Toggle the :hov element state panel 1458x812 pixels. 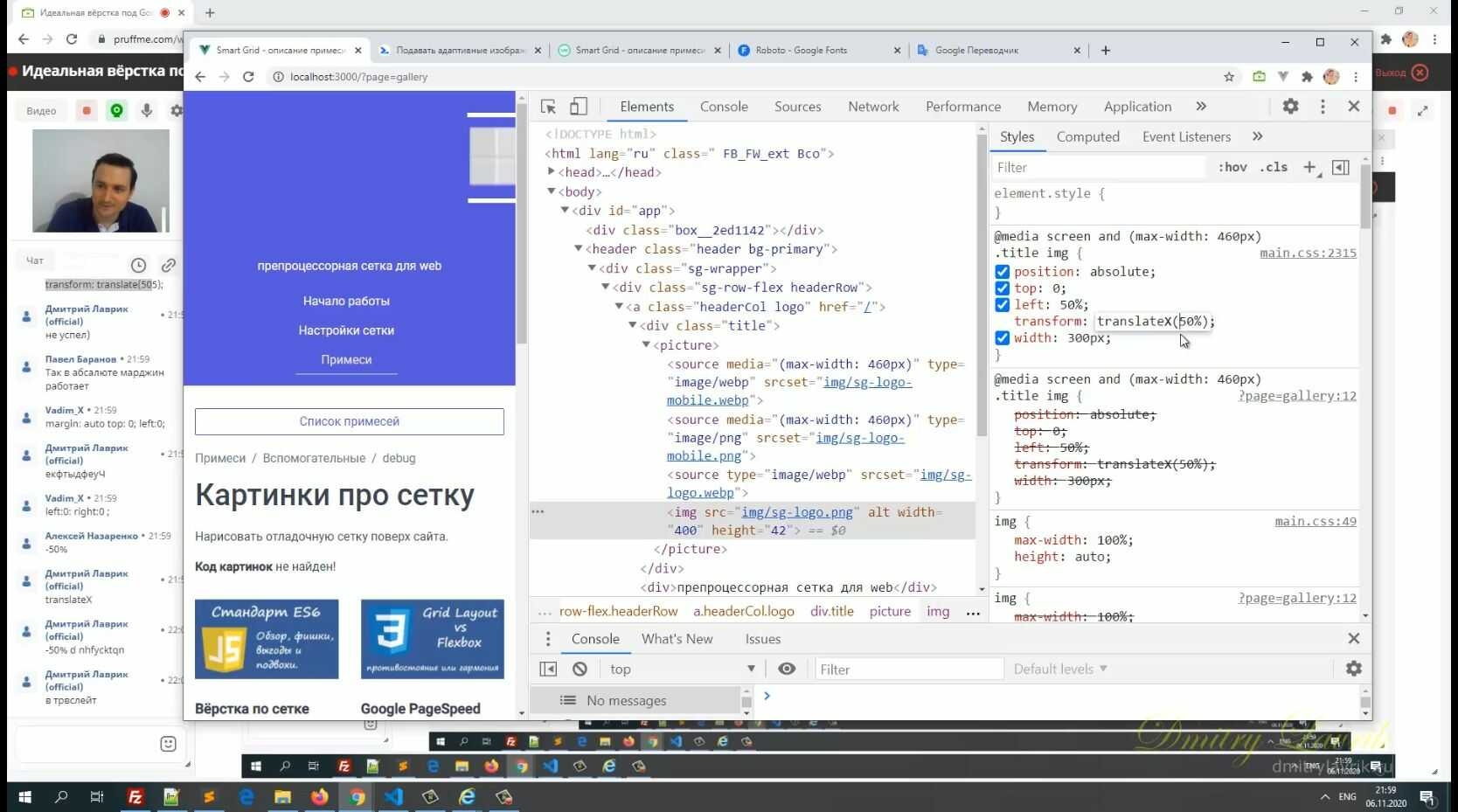point(1232,167)
